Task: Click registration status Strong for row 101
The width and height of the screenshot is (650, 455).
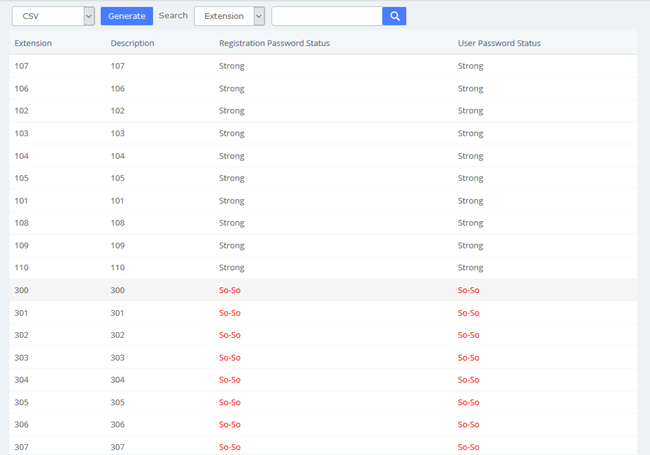Action: (232, 201)
